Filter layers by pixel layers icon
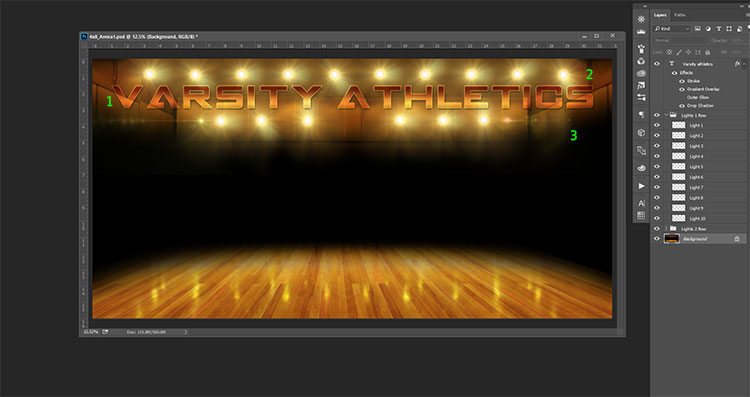The width and height of the screenshot is (750, 397). 698,29
